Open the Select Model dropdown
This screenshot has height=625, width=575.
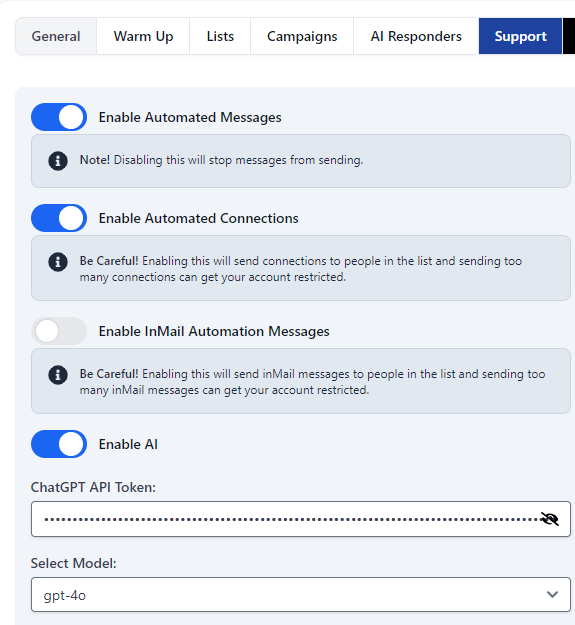[301, 594]
